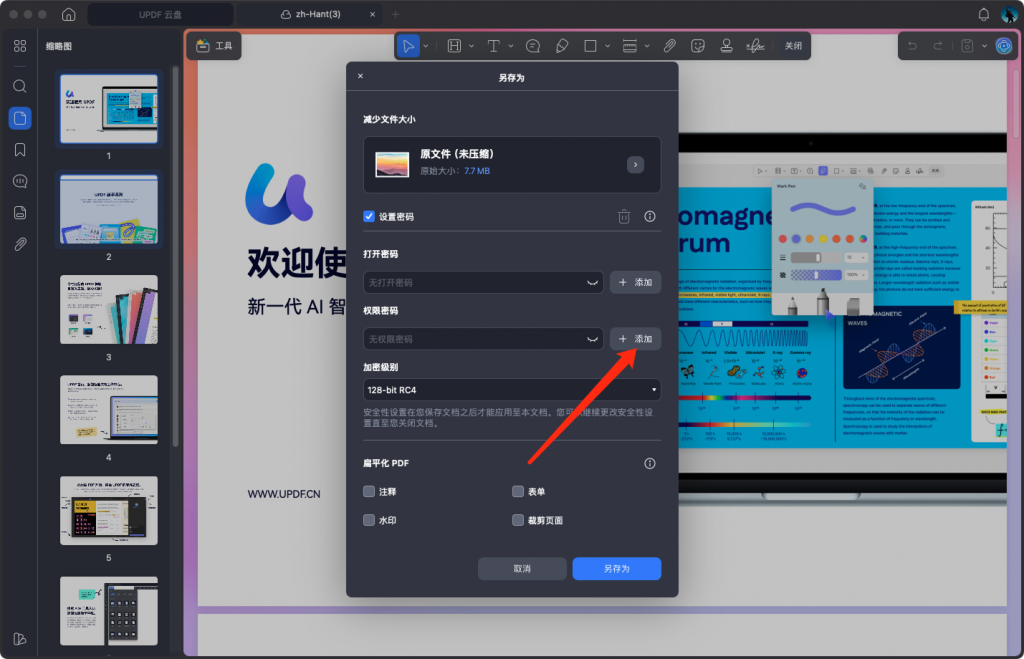Open the UPDF AI assistant icon
The width and height of the screenshot is (1024, 659).
pos(1004,46)
